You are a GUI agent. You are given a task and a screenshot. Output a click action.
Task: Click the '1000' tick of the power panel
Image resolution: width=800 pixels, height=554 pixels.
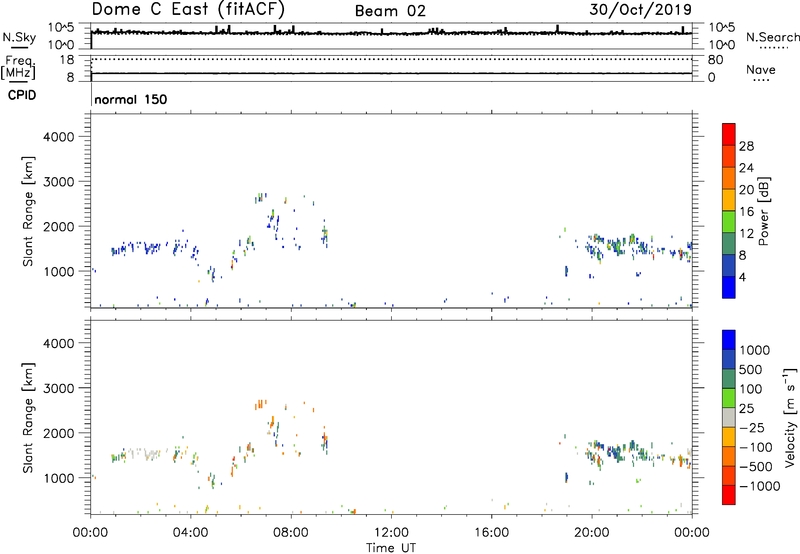(x=58, y=271)
